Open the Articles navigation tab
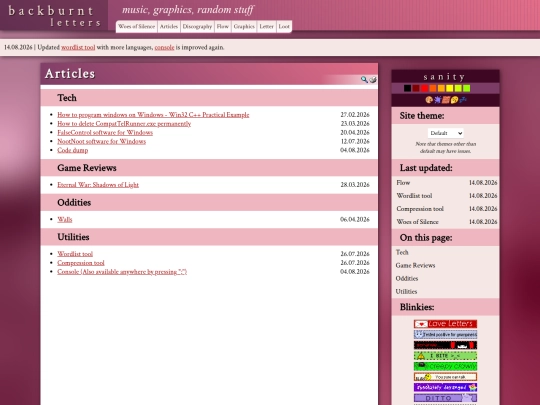540x405 pixels. [169, 27]
